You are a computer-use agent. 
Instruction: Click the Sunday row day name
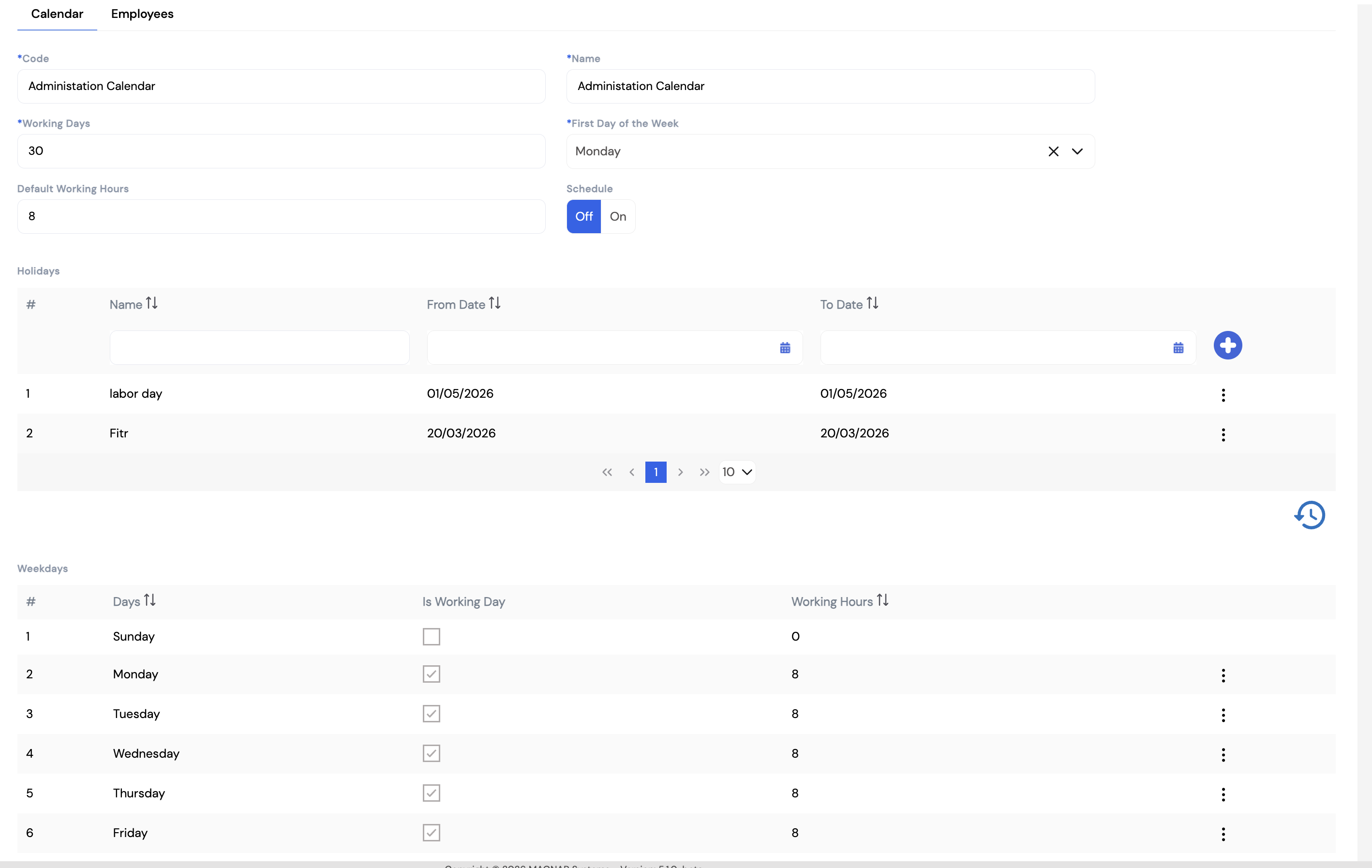134,636
